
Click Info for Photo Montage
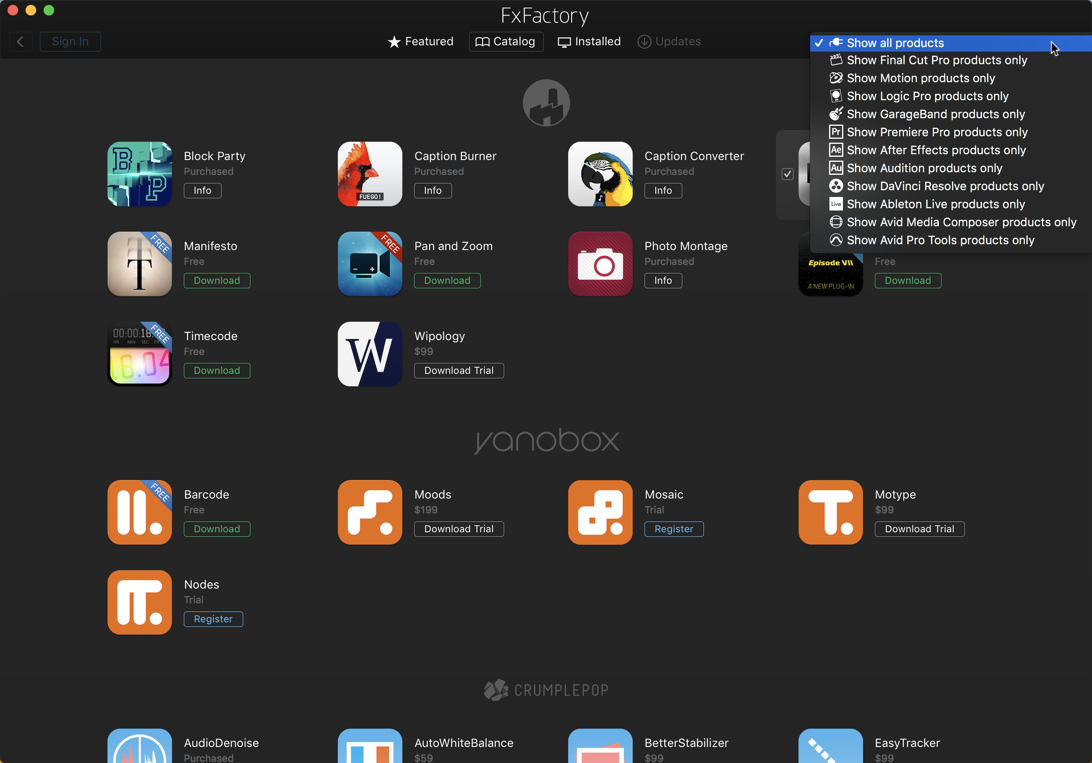(x=663, y=281)
